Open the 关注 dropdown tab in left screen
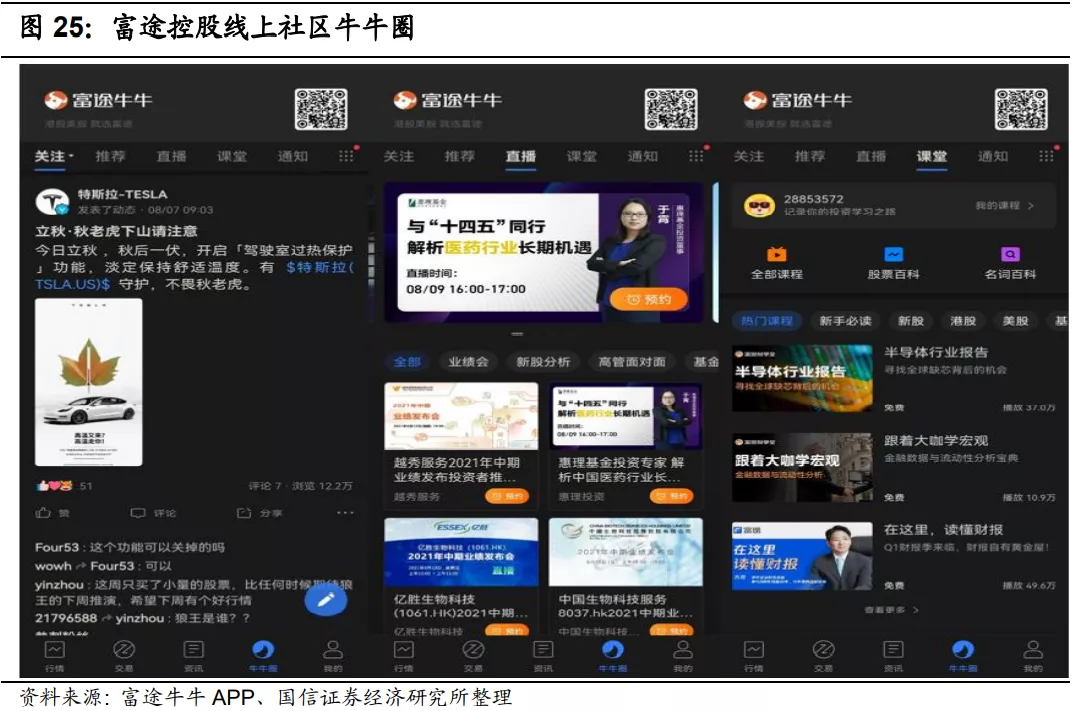 (x=54, y=157)
